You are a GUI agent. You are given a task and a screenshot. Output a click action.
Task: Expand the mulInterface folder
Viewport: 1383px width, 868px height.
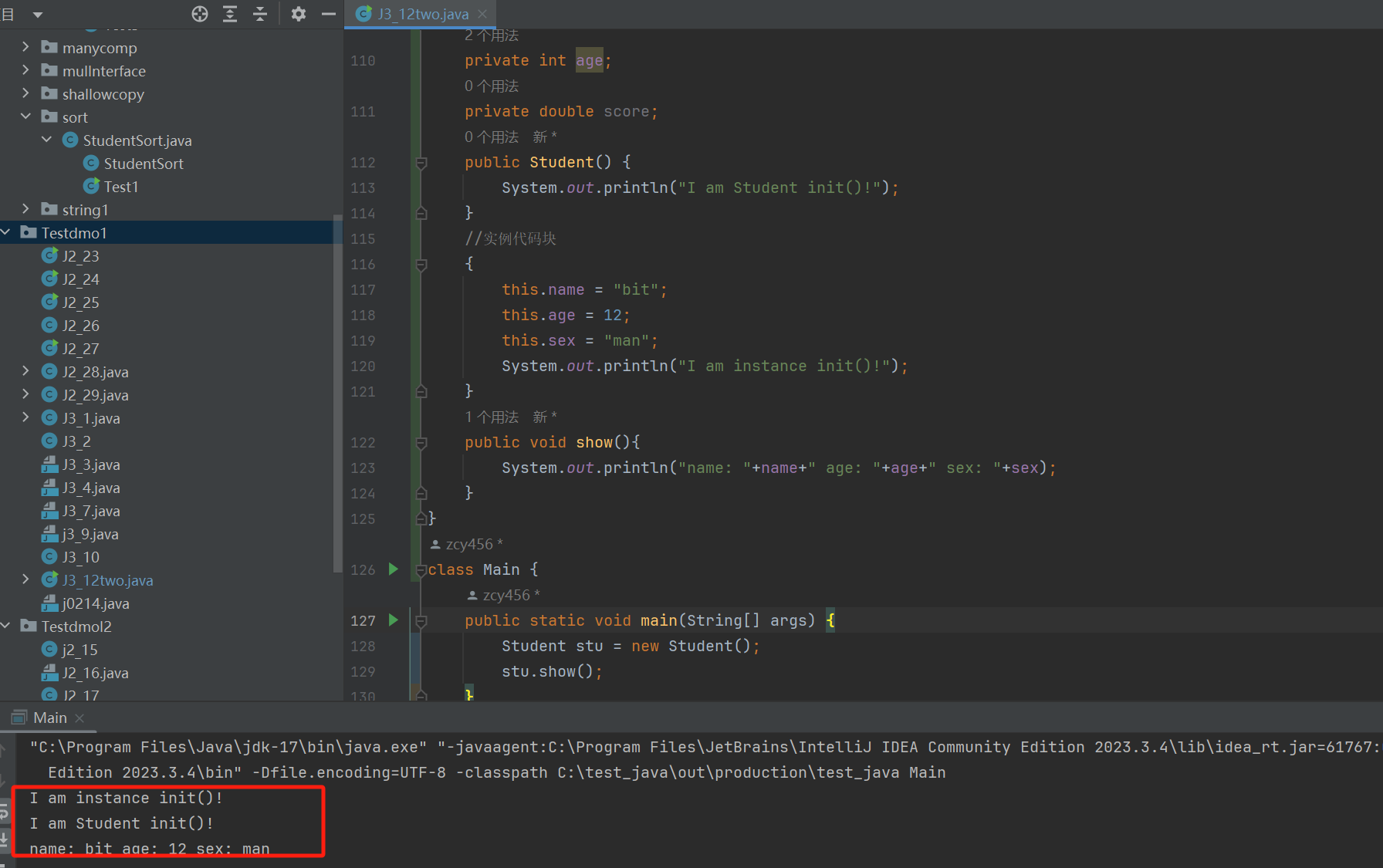coord(25,70)
